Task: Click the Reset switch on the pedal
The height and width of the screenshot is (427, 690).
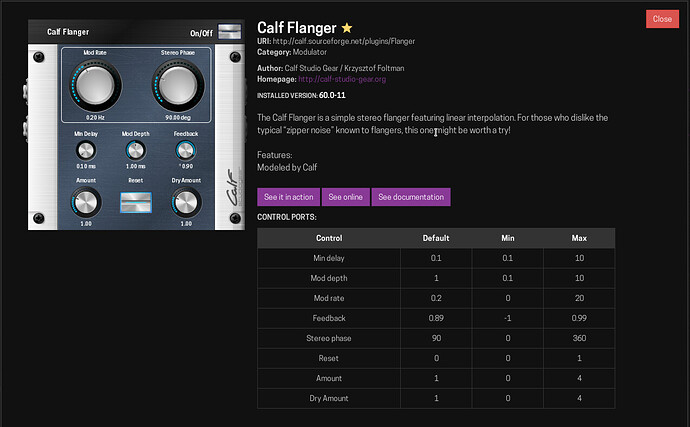Action: [x=136, y=202]
